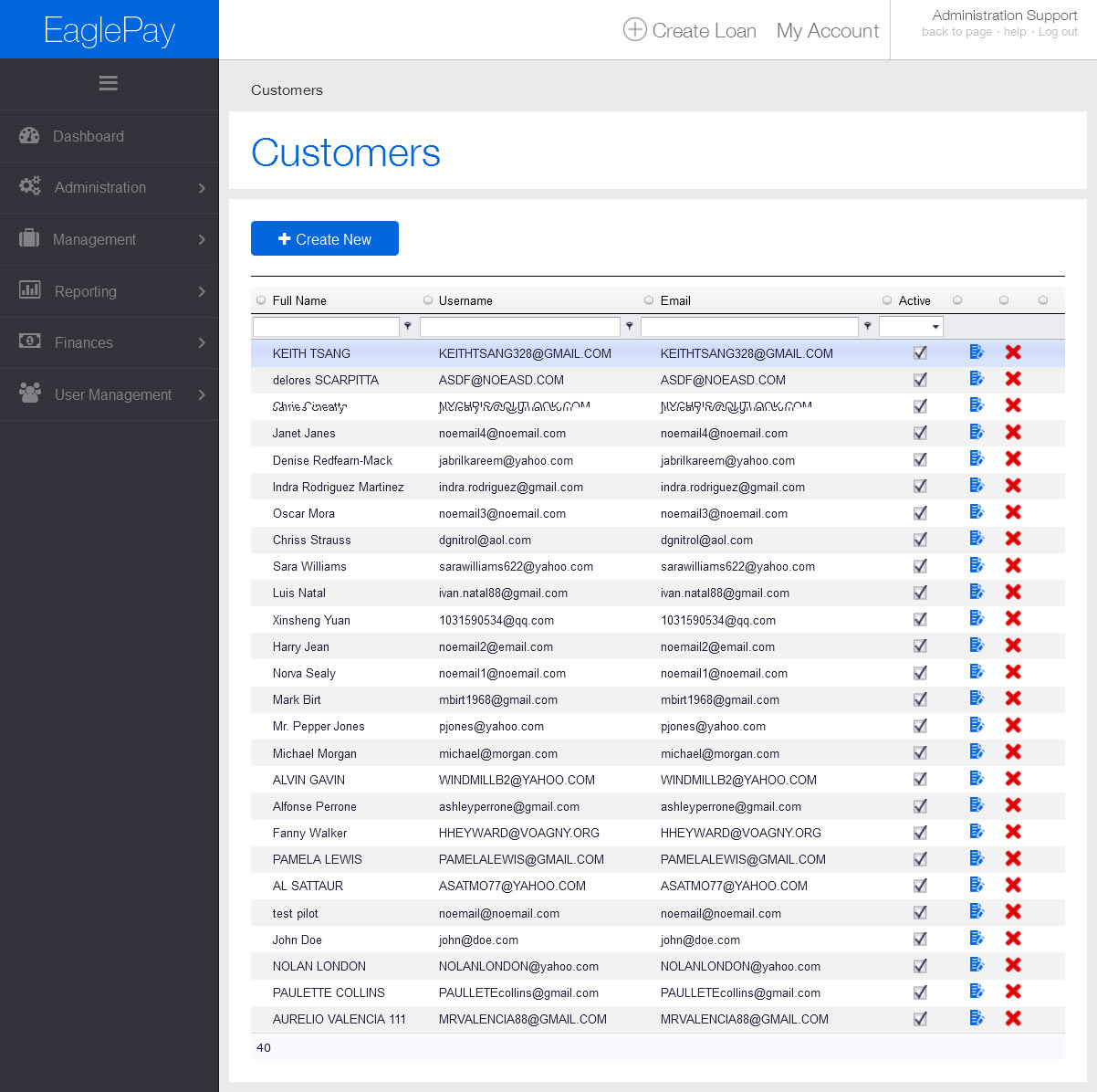The image size is (1097, 1092).
Task: Click red X delete icon for Oscar Mora
Action: pyautogui.click(x=1013, y=512)
